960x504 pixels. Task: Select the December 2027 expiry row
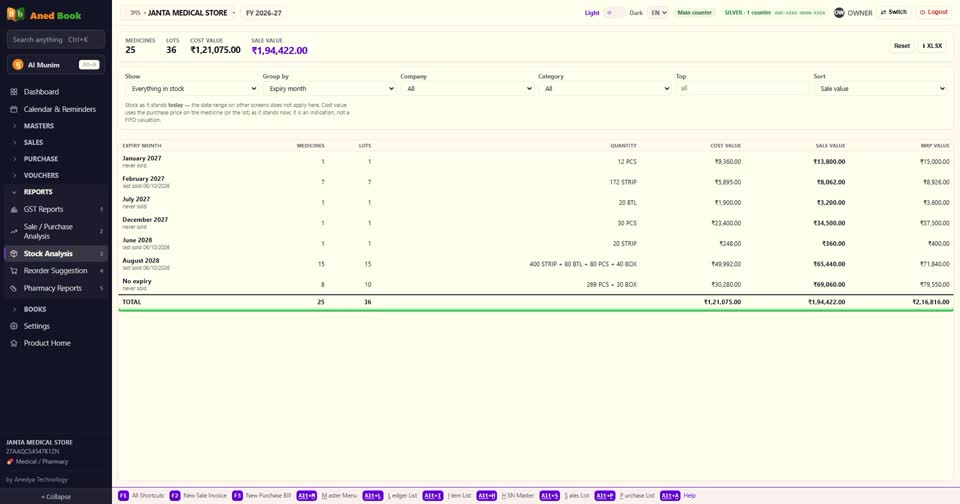(x=536, y=223)
